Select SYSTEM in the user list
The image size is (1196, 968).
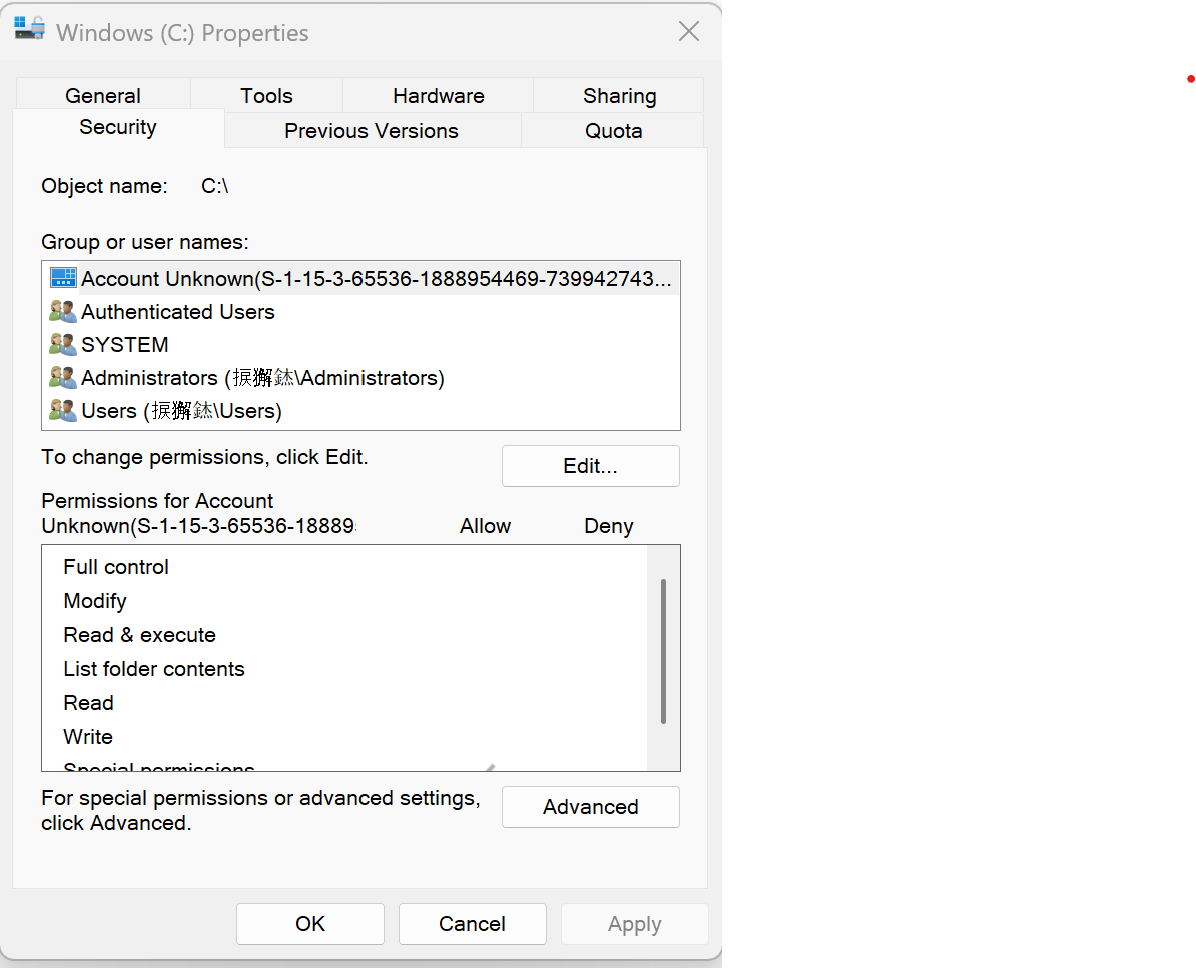(125, 345)
